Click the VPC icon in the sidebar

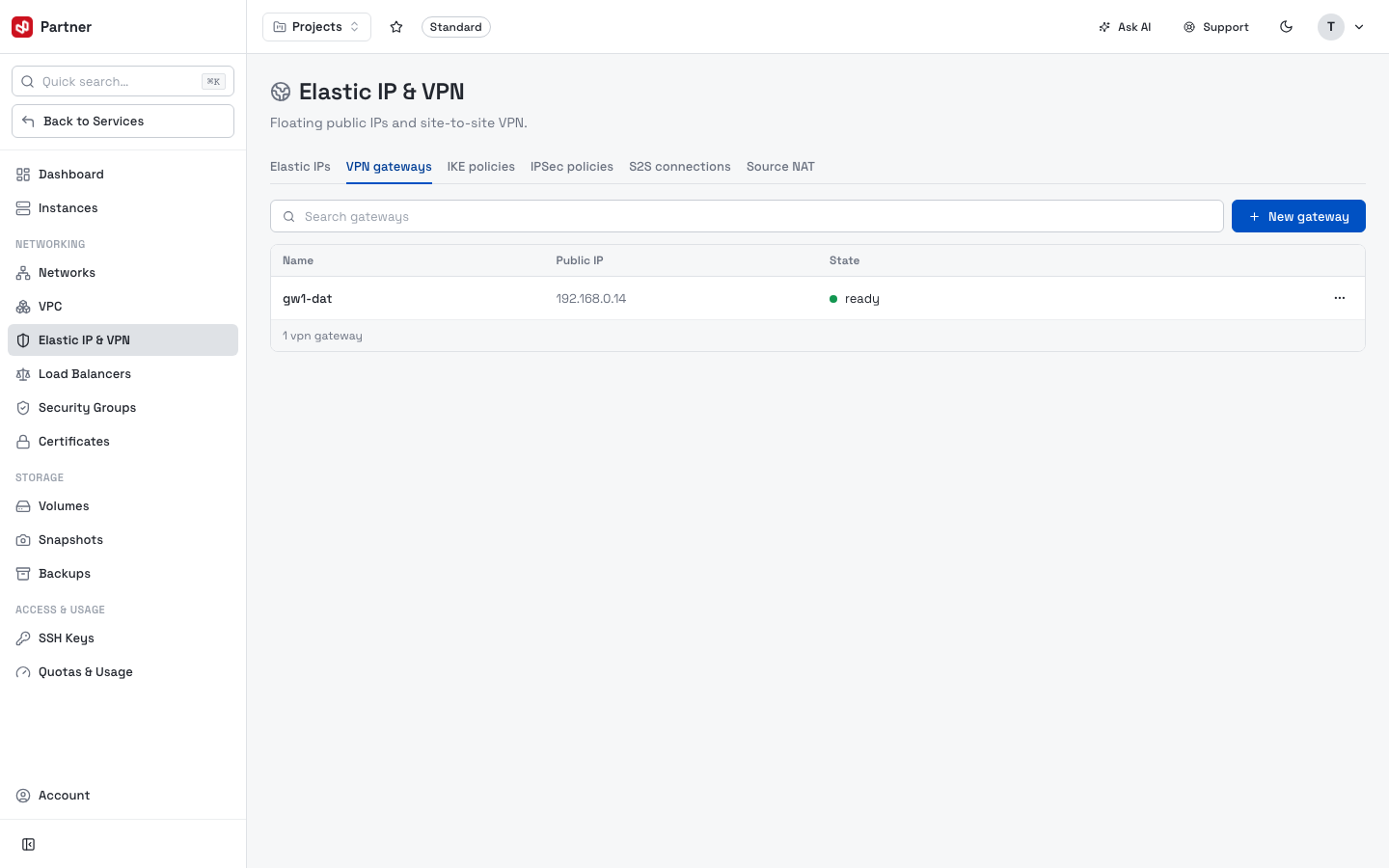tap(23, 307)
